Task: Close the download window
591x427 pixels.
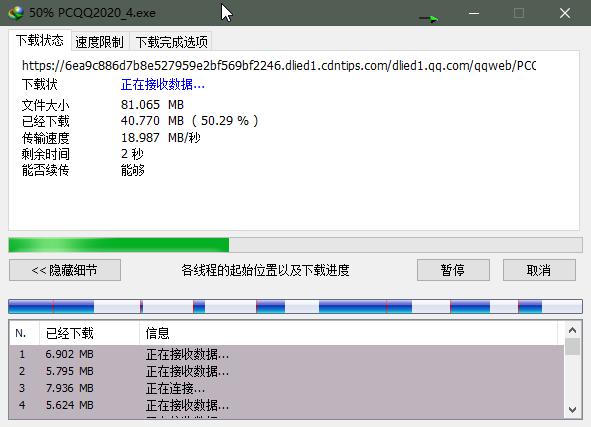Action: pyautogui.click(x=565, y=13)
